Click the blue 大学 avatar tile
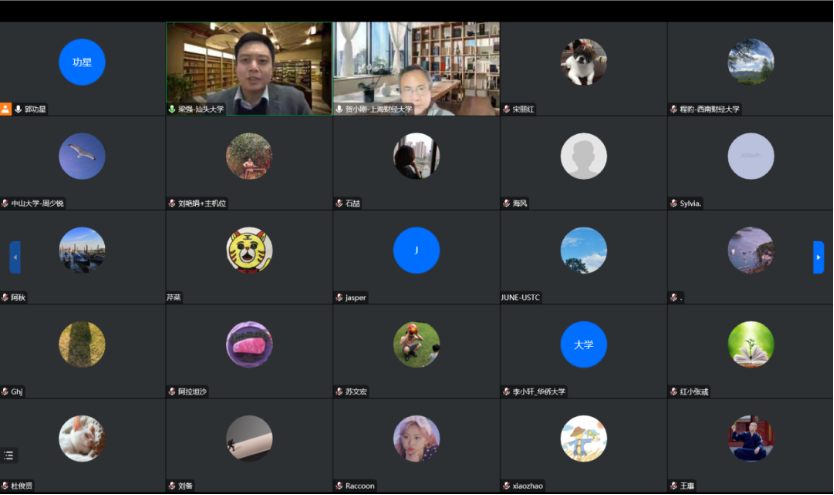Screen dimensions: 834x495 (x=583, y=344)
